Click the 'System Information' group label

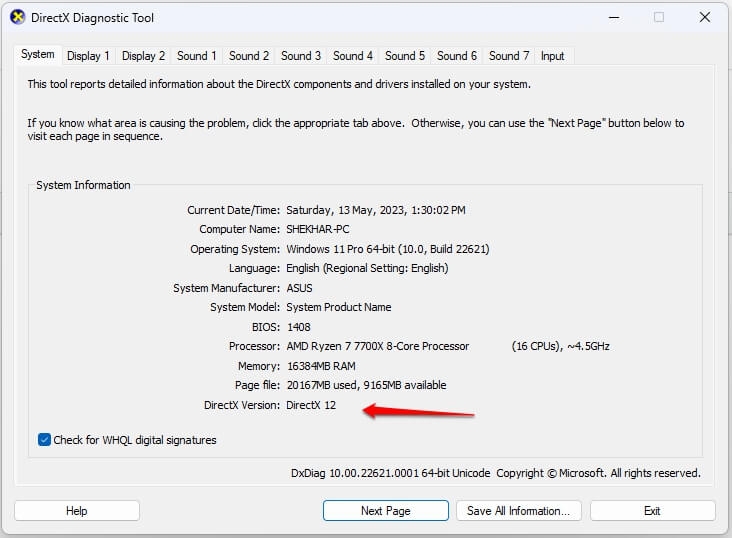[83, 185]
